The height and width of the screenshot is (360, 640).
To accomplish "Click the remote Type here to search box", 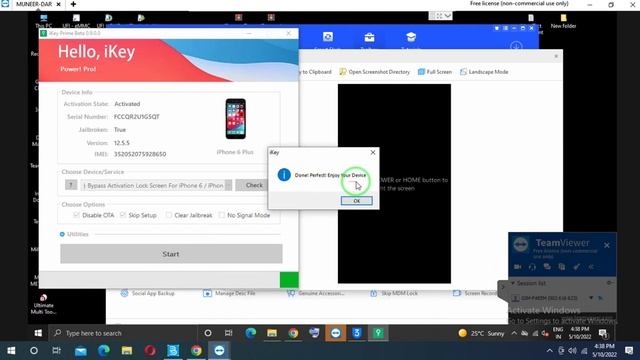I will point(122,333).
